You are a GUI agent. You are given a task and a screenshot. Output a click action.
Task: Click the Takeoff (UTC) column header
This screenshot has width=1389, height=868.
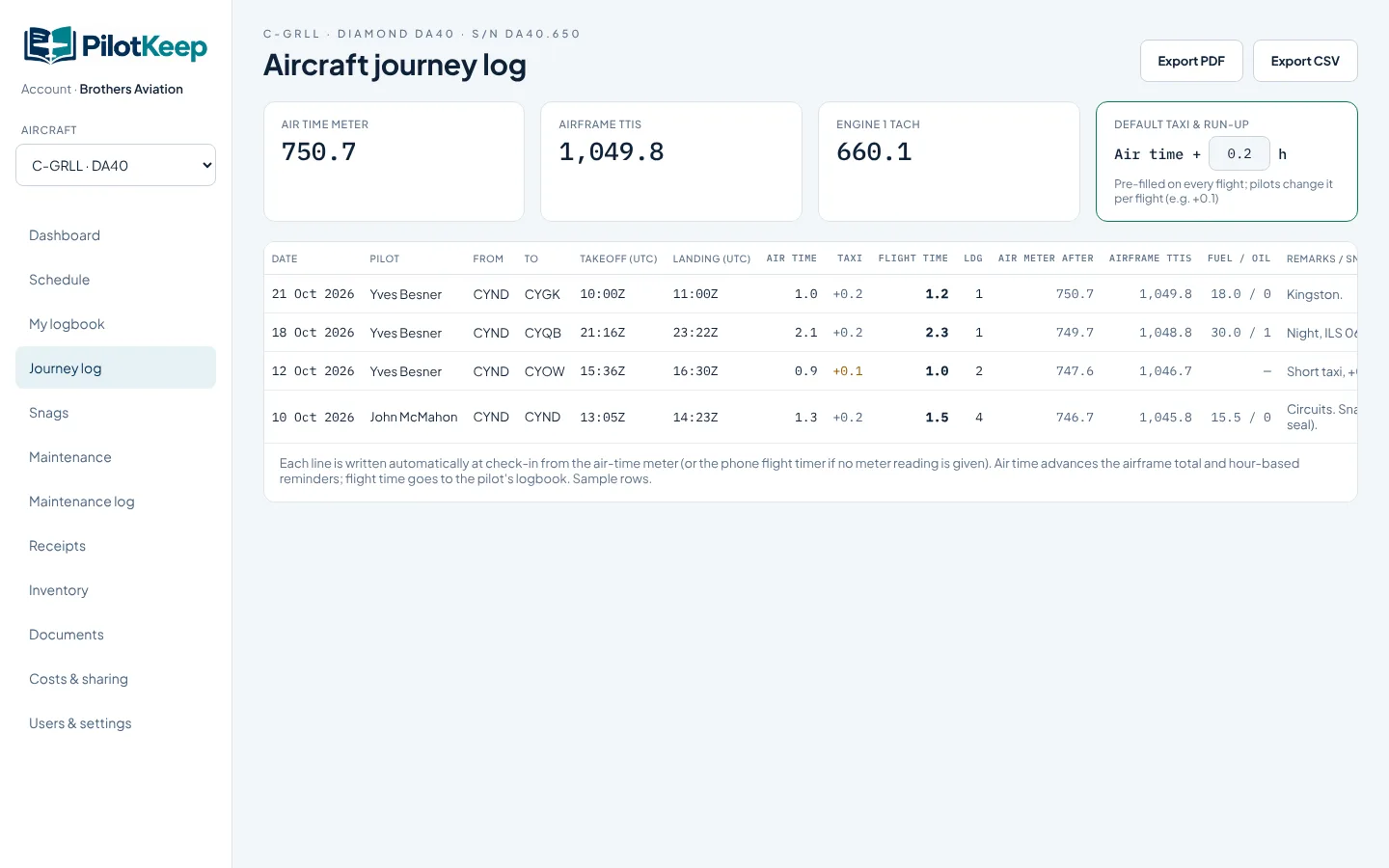pos(618,258)
